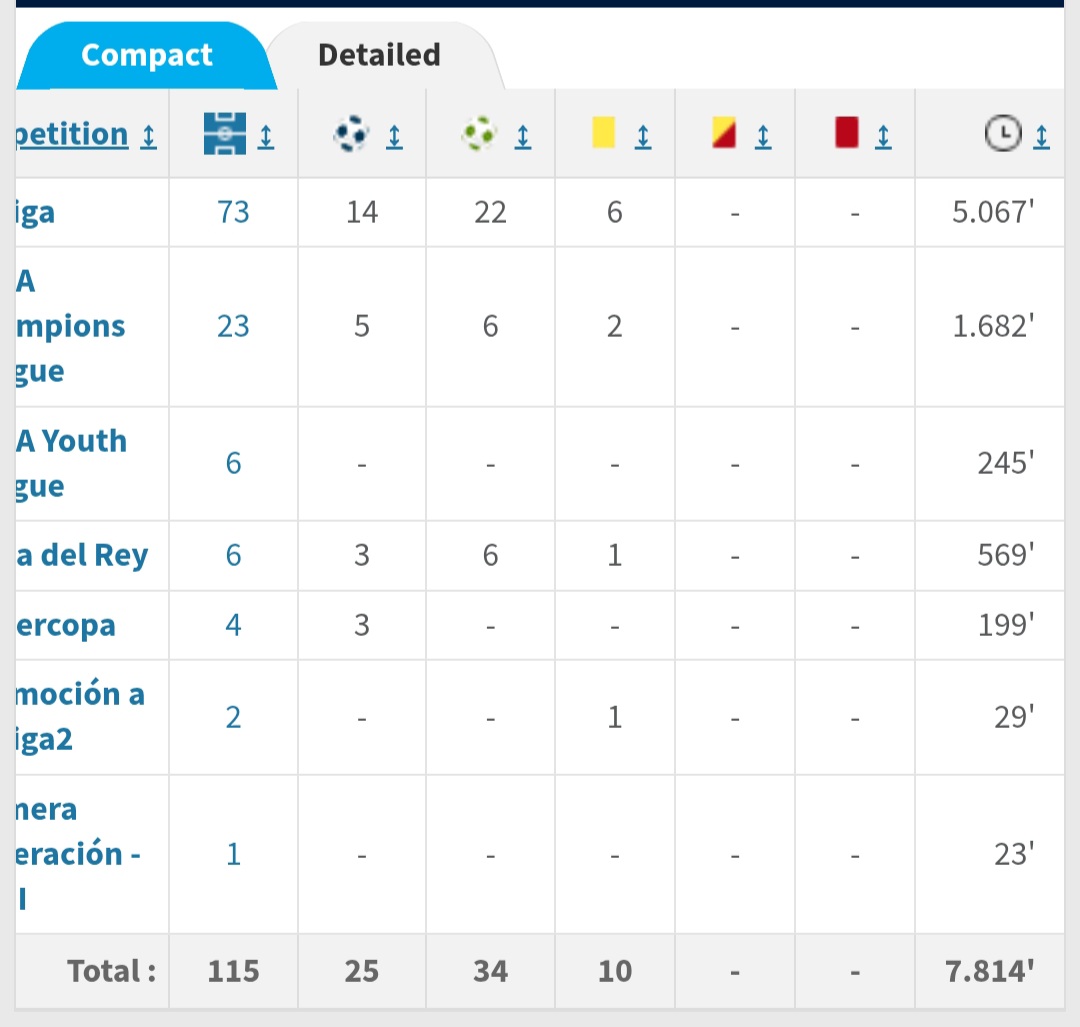Switch to the Compact tab
The width and height of the screenshot is (1080, 1027).
click(146, 55)
